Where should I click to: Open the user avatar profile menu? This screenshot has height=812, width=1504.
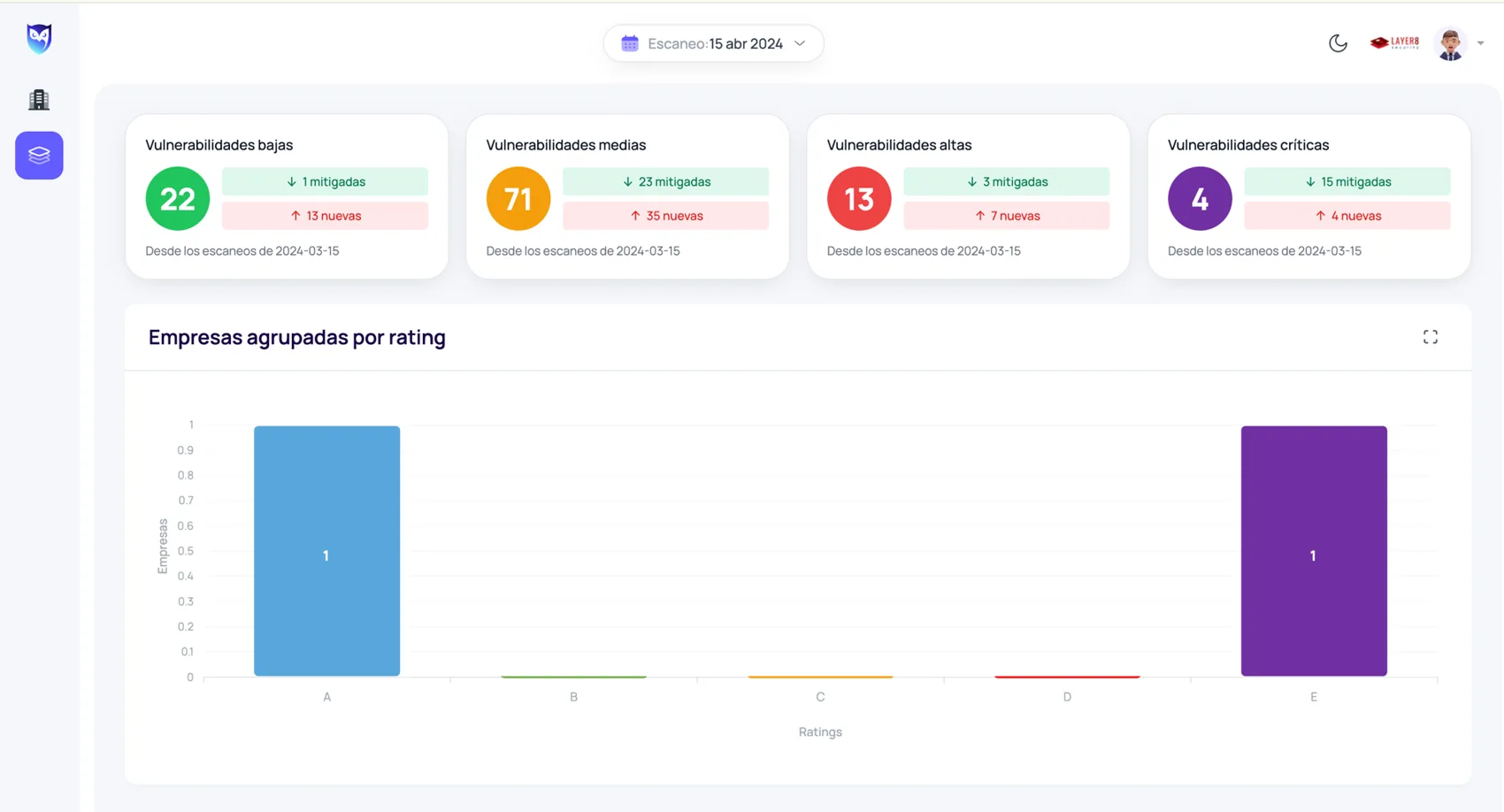point(1451,43)
